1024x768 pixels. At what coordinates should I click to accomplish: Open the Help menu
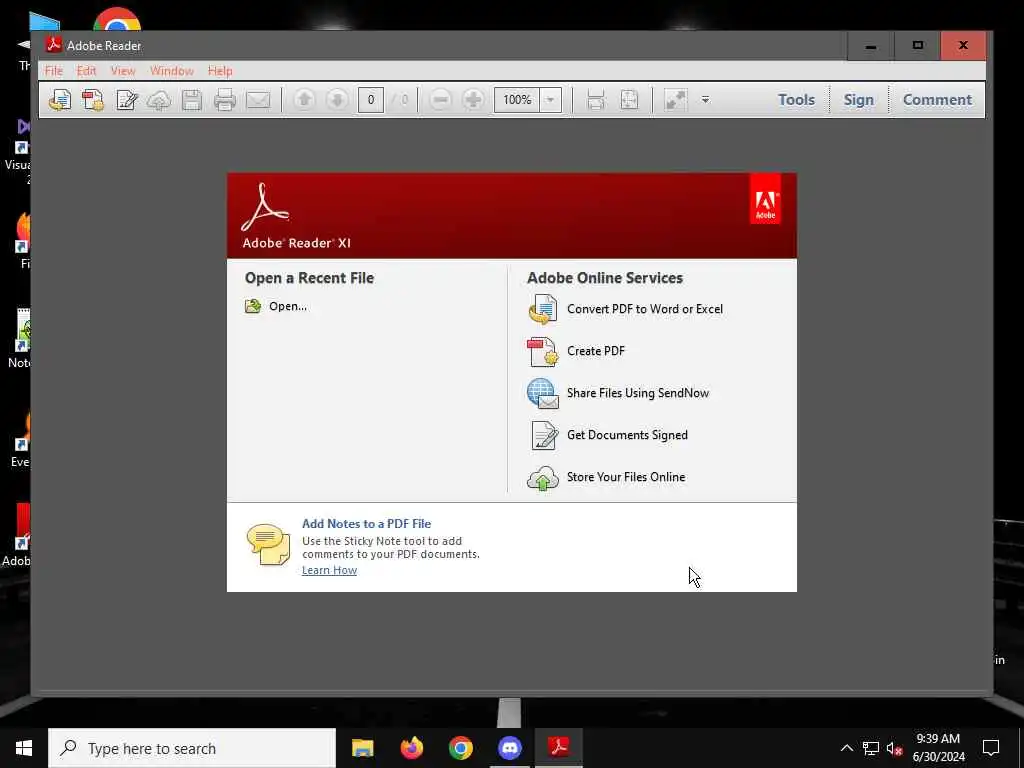click(220, 71)
